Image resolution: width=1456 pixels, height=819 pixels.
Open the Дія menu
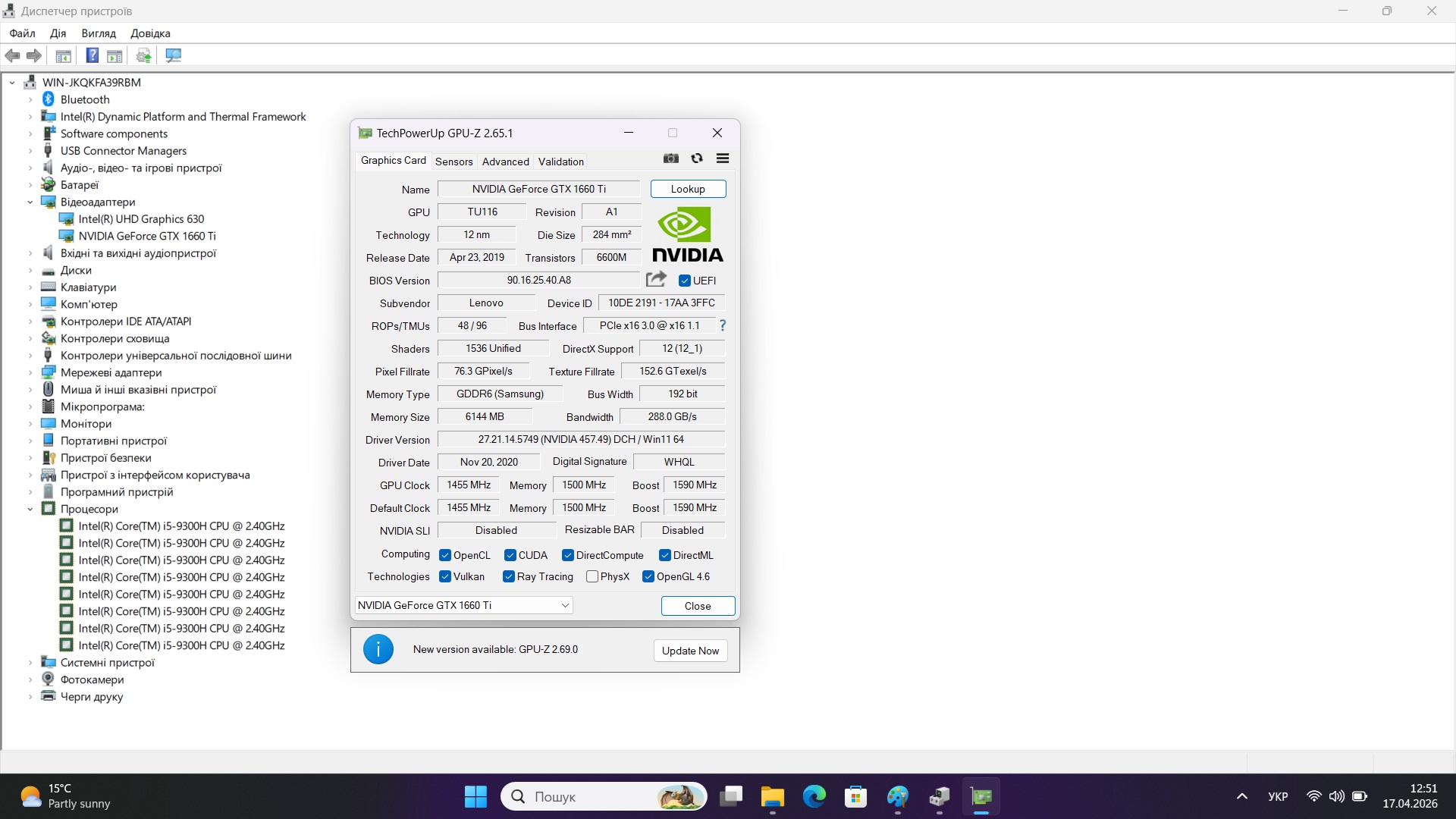pyautogui.click(x=58, y=33)
